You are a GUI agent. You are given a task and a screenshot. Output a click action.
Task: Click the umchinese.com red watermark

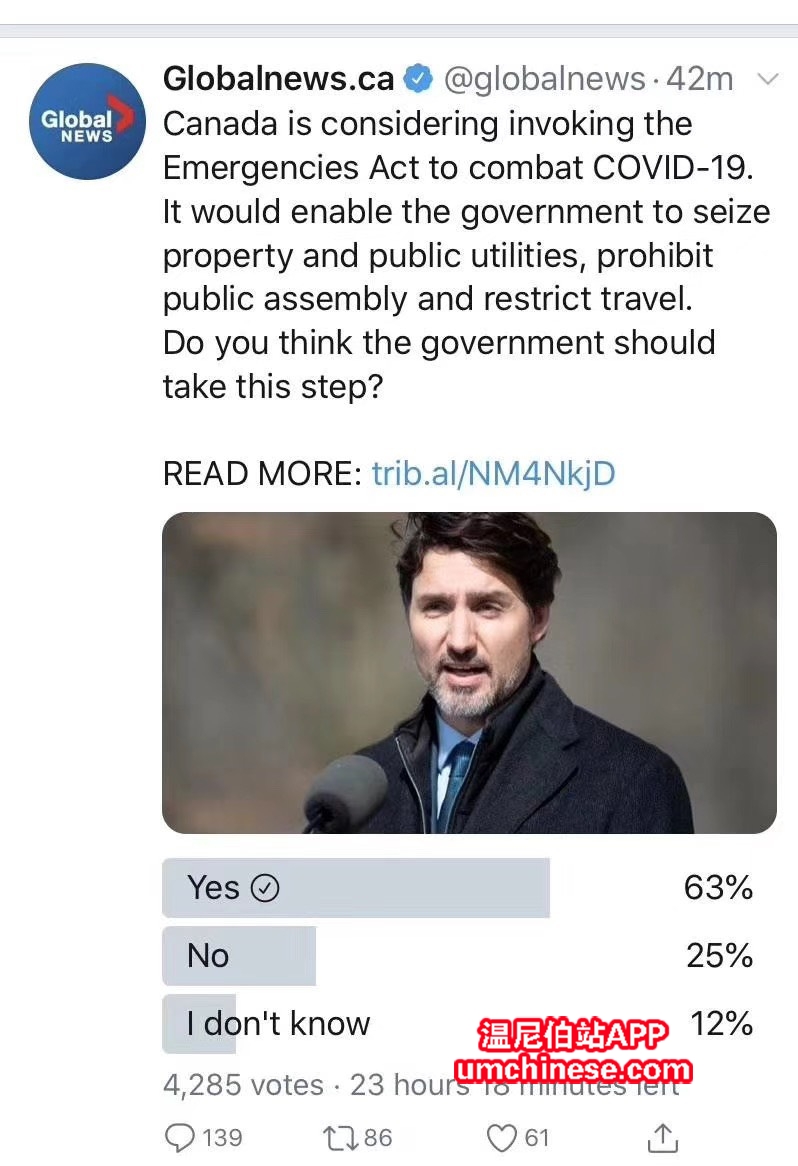[x=572, y=1069]
